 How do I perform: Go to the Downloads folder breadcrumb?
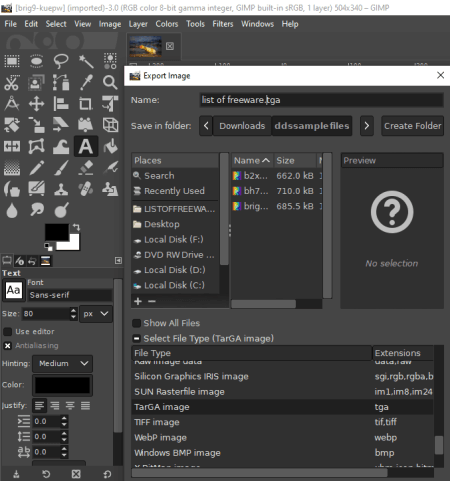(242, 126)
